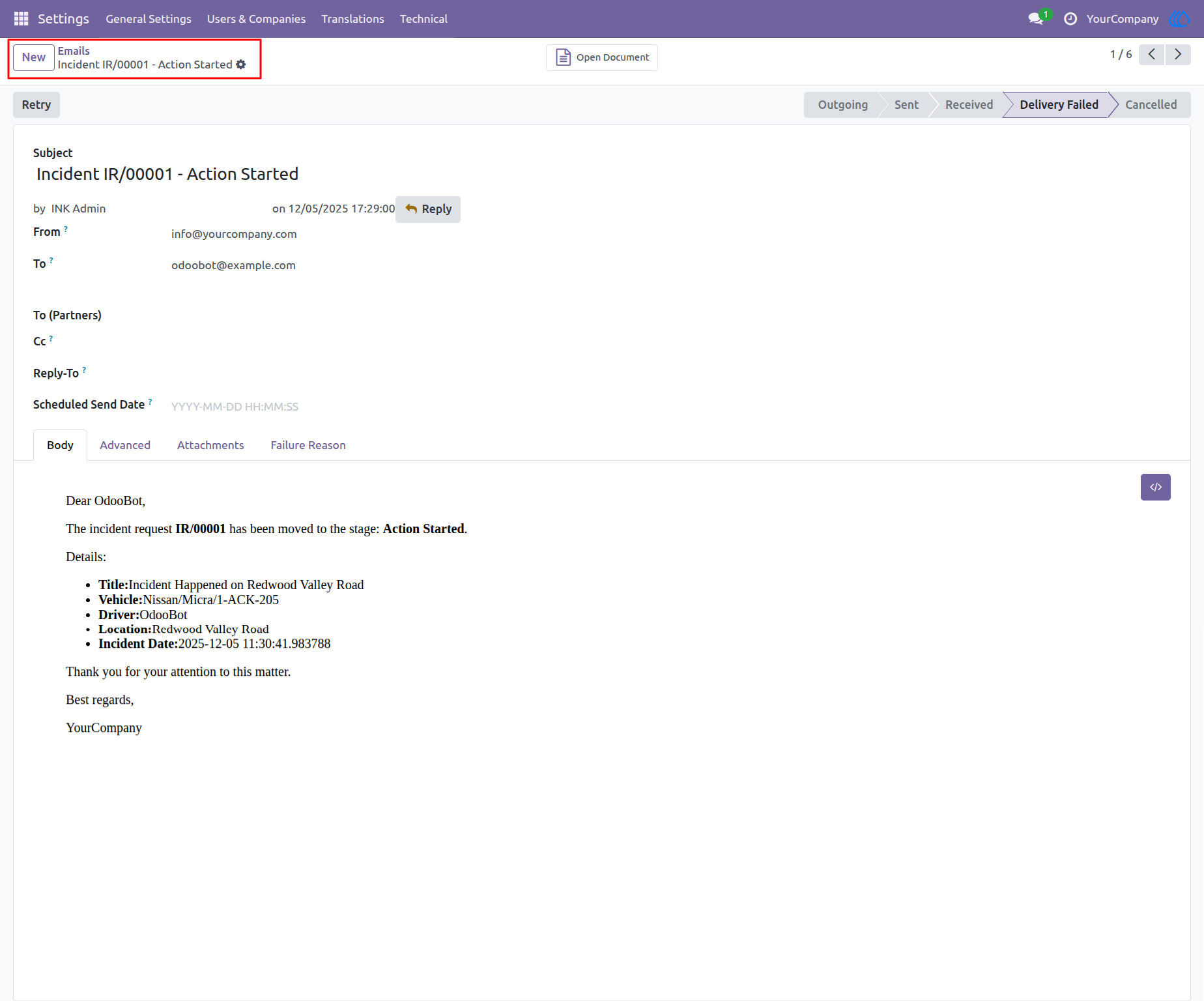The width and height of the screenshot is (1204, 1003).
Task: Click the '1 / 6' pager counter
Action: tap(1121, 55)
